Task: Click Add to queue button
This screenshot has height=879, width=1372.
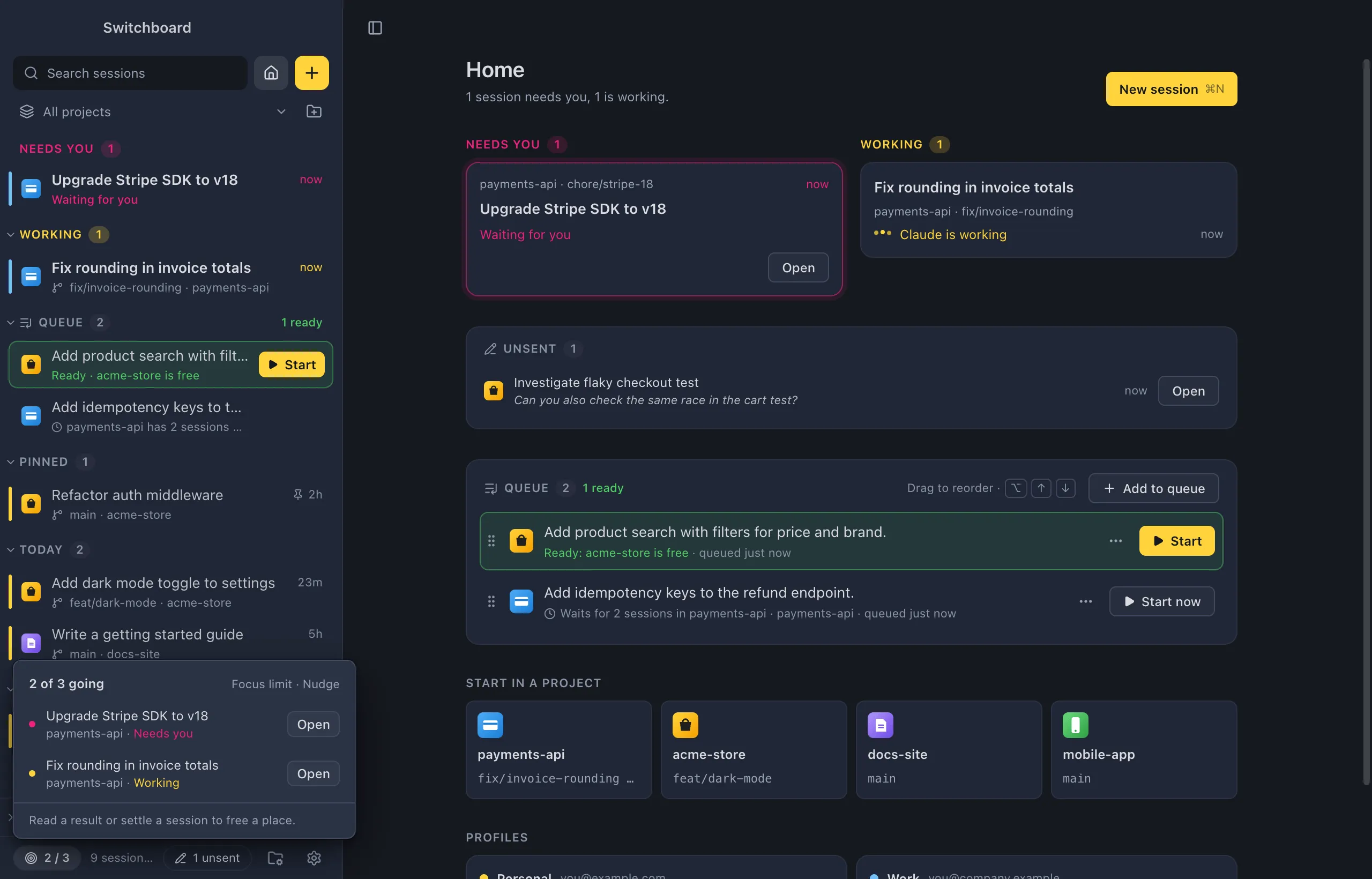Action: pos(1153,488)
